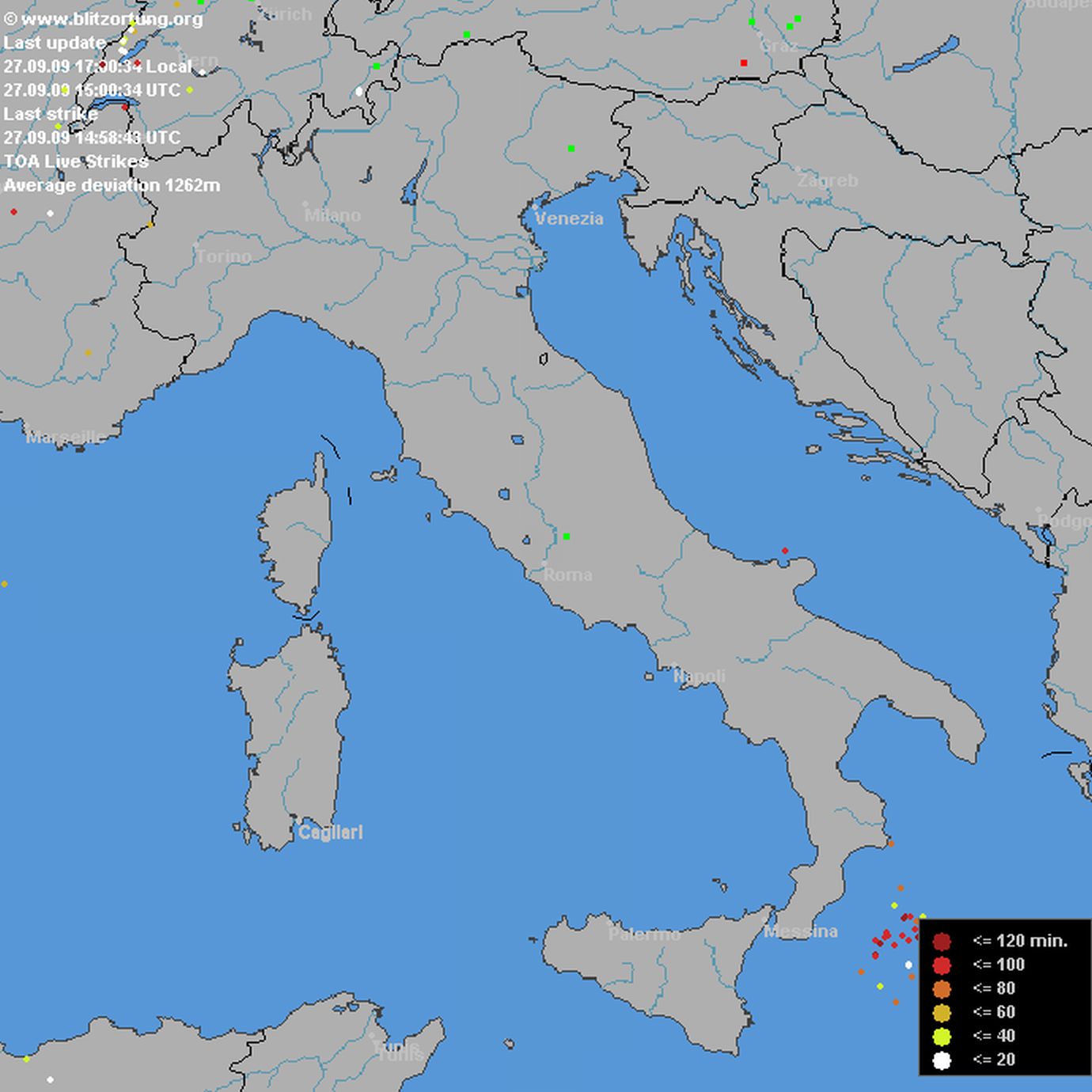This screenshot has height=1092, width=1092.
Task: Select the Napoli city label
Action: [699, 676]
